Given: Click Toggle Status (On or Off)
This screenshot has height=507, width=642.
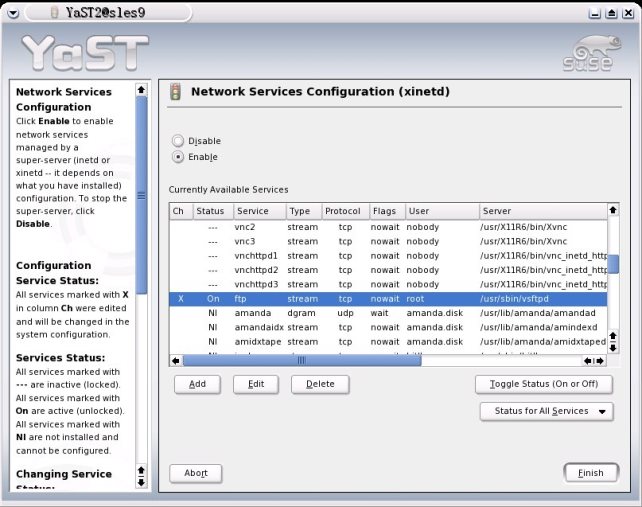Looking at the screenshot, I should click(x=544, y=384).
